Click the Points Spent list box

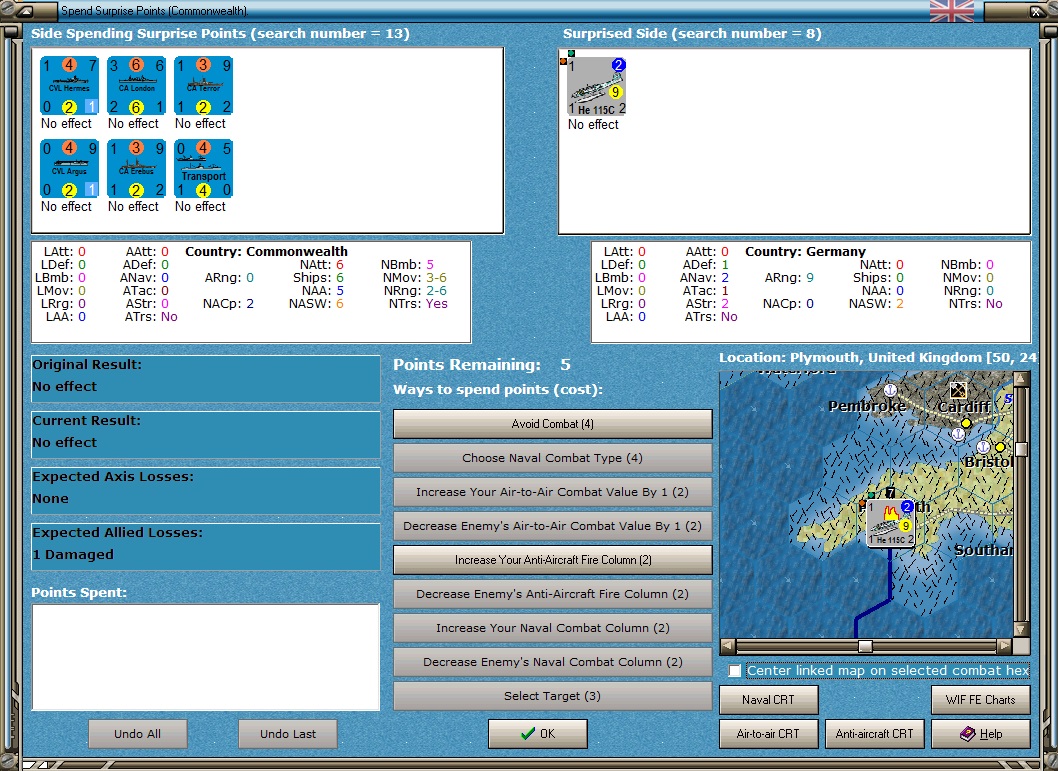point(206,657)
